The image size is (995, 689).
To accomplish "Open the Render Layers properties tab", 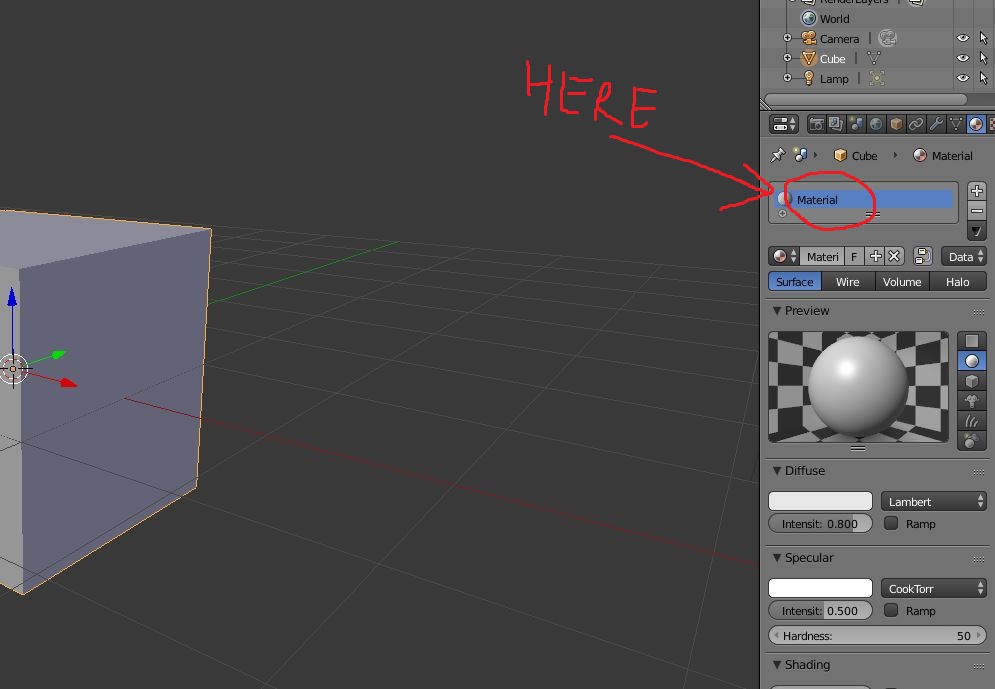I will (x=836, y=124).
